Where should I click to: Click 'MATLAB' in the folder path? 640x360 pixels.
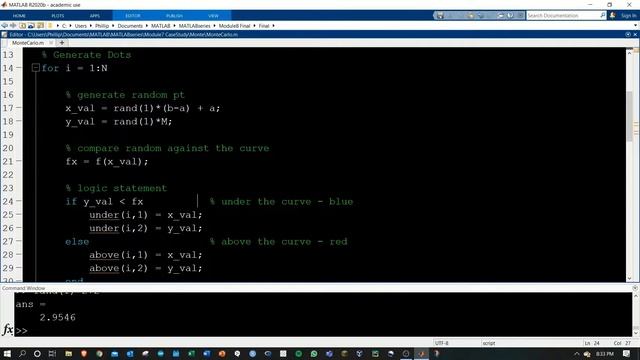pos(161,26)
